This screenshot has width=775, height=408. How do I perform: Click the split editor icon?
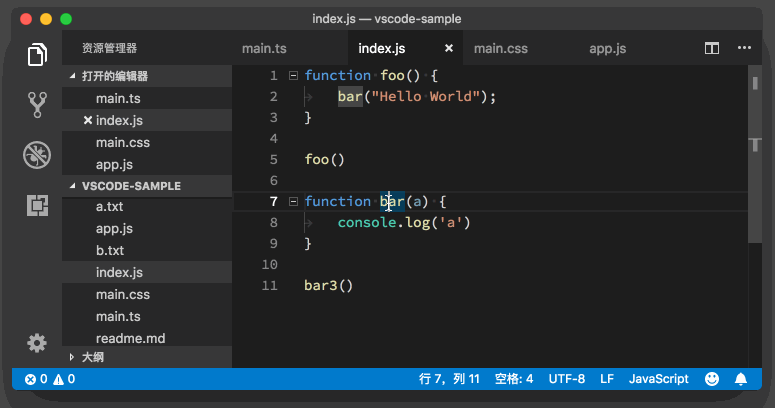coord(712,48)
